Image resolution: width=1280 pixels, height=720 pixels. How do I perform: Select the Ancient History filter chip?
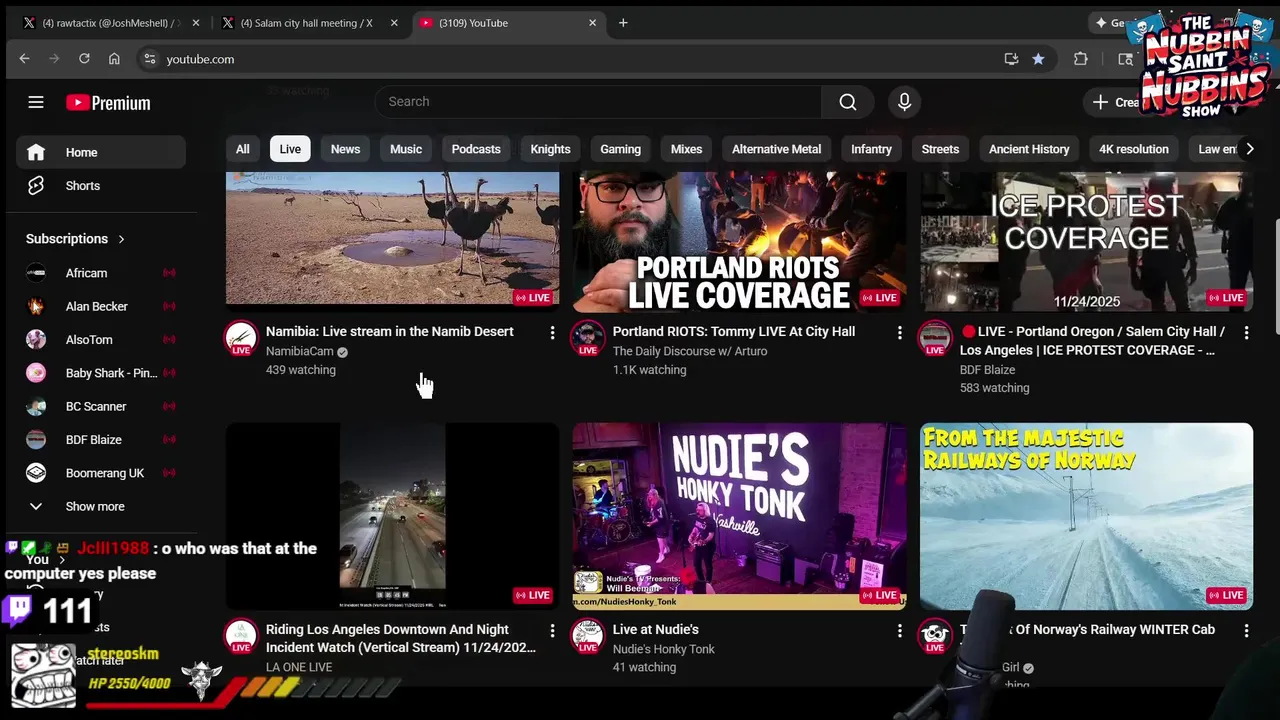click(1029, 149)
